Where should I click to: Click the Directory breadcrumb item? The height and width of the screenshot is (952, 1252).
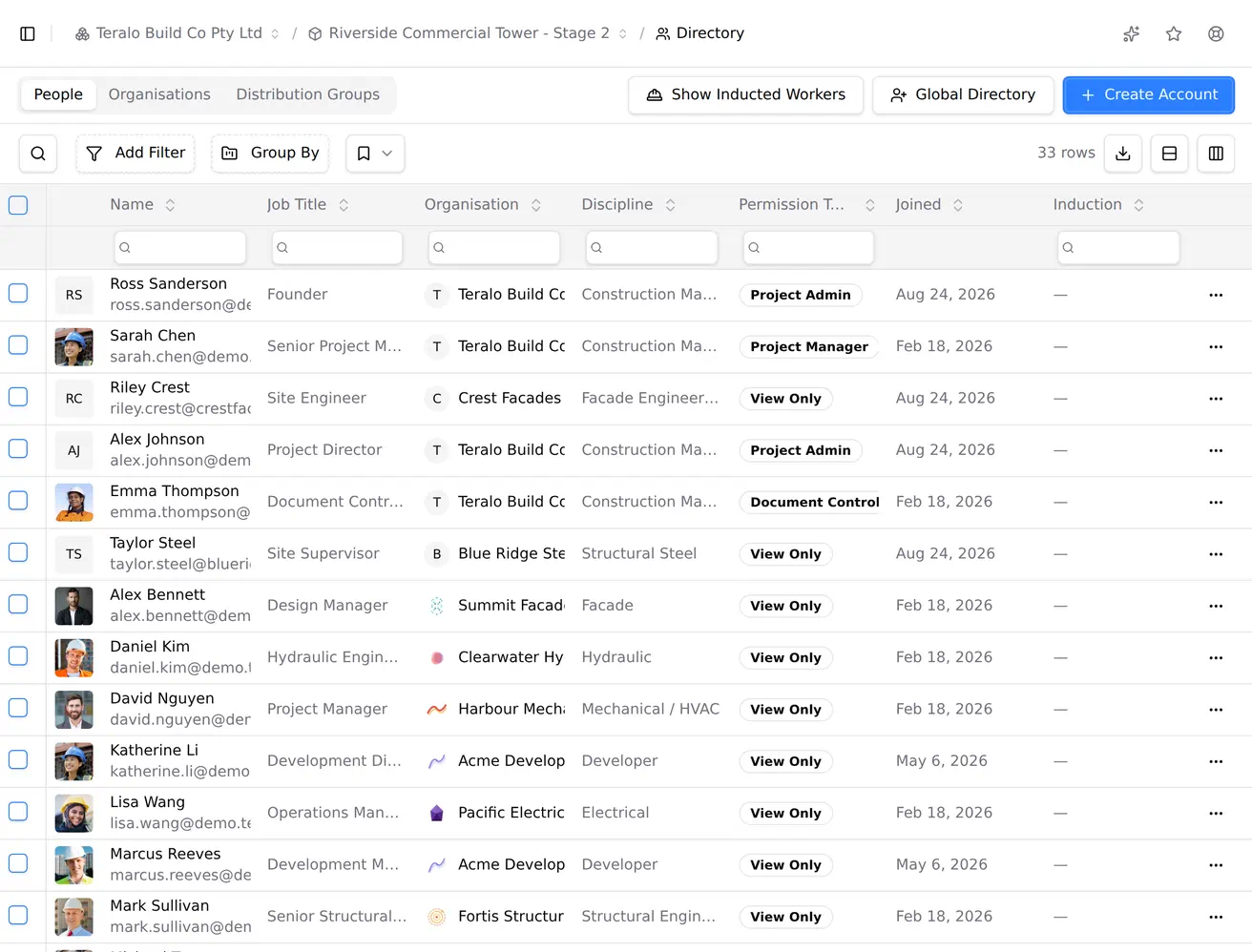pyautogui.click(x=699, y=33)
